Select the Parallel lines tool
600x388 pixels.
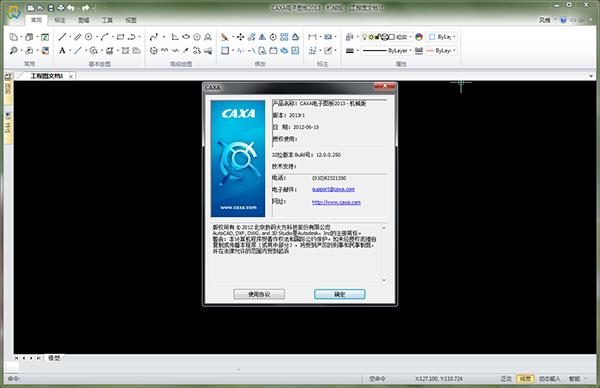[x=78, y=37]
